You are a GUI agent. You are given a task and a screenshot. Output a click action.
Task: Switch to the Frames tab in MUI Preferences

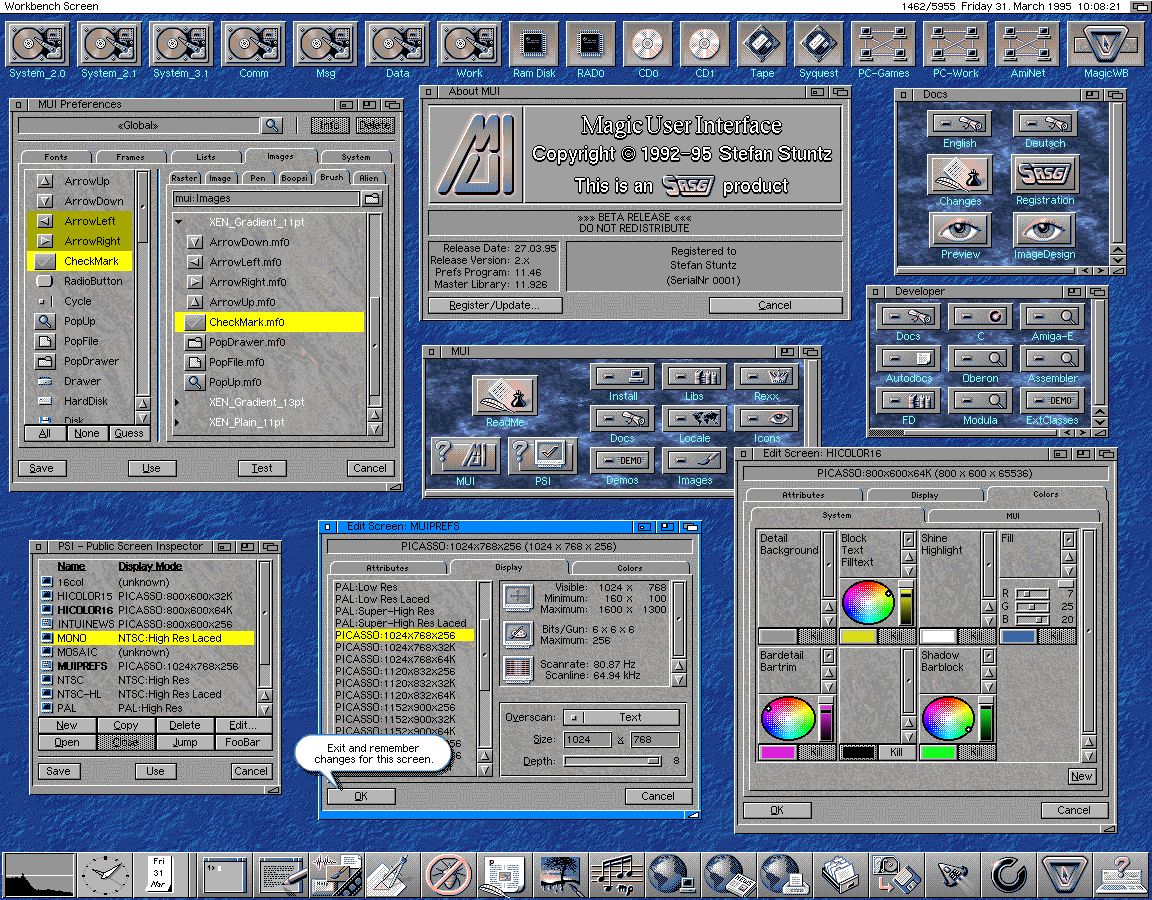click(130, 157)
